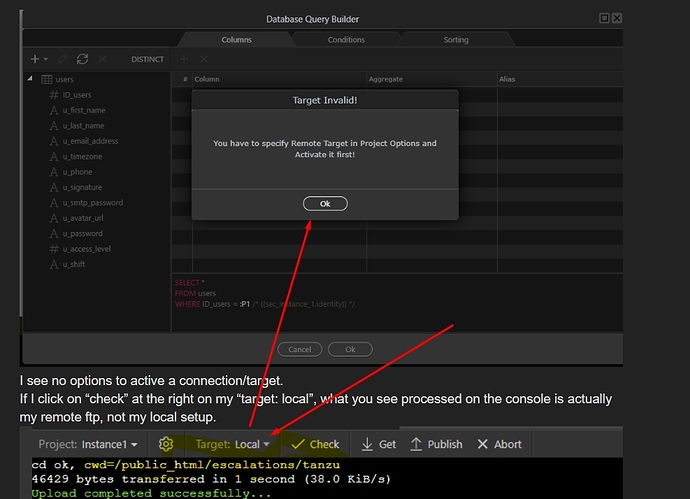Select the u_signature column
This screenshot has height=499, width=690.
[x=82, y=187]
